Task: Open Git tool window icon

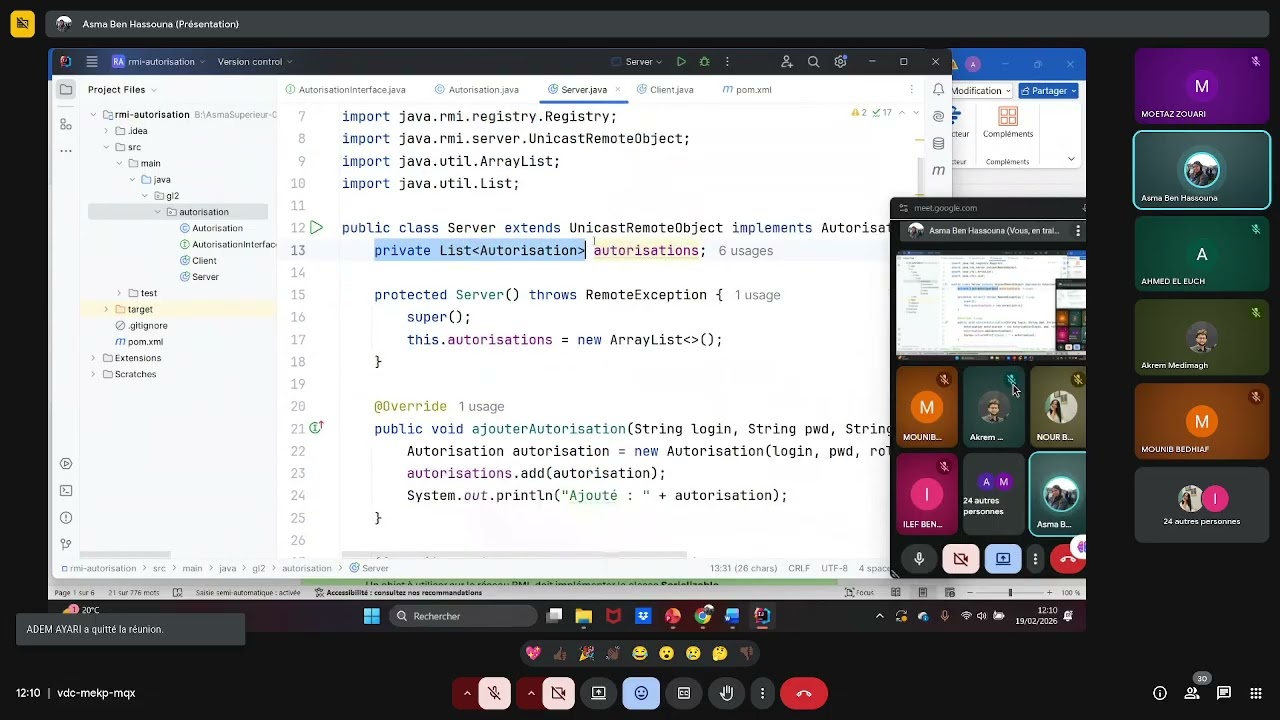Action: click(66, 545)
